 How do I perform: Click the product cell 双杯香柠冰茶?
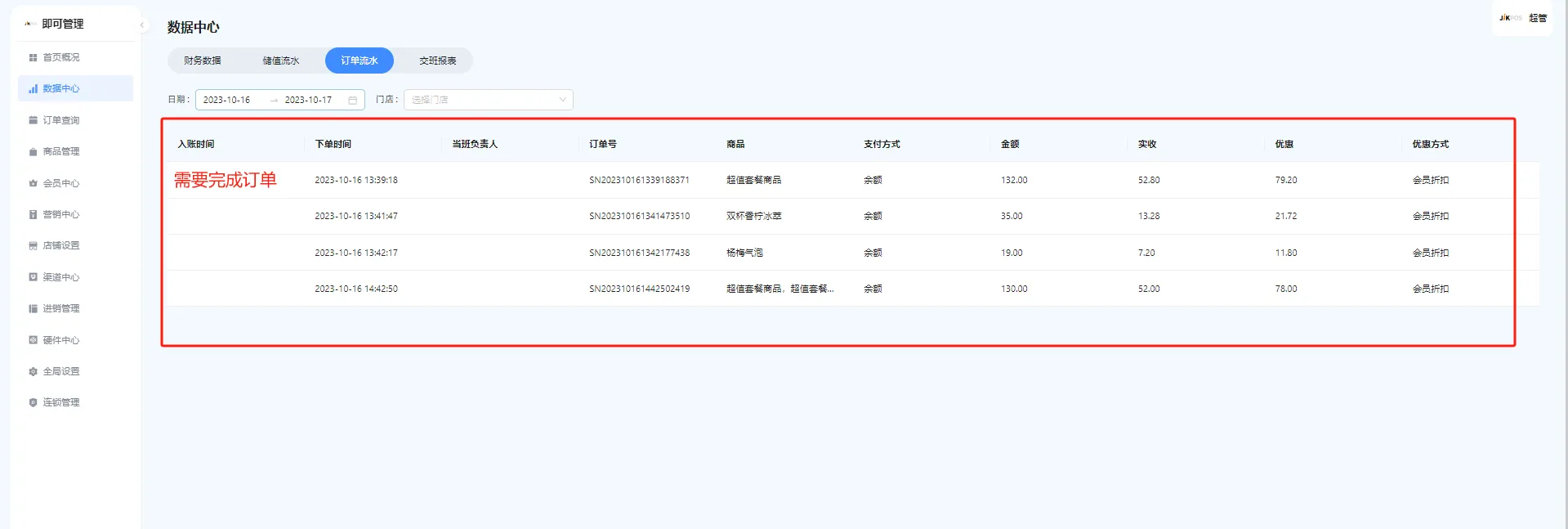point(754,216)
